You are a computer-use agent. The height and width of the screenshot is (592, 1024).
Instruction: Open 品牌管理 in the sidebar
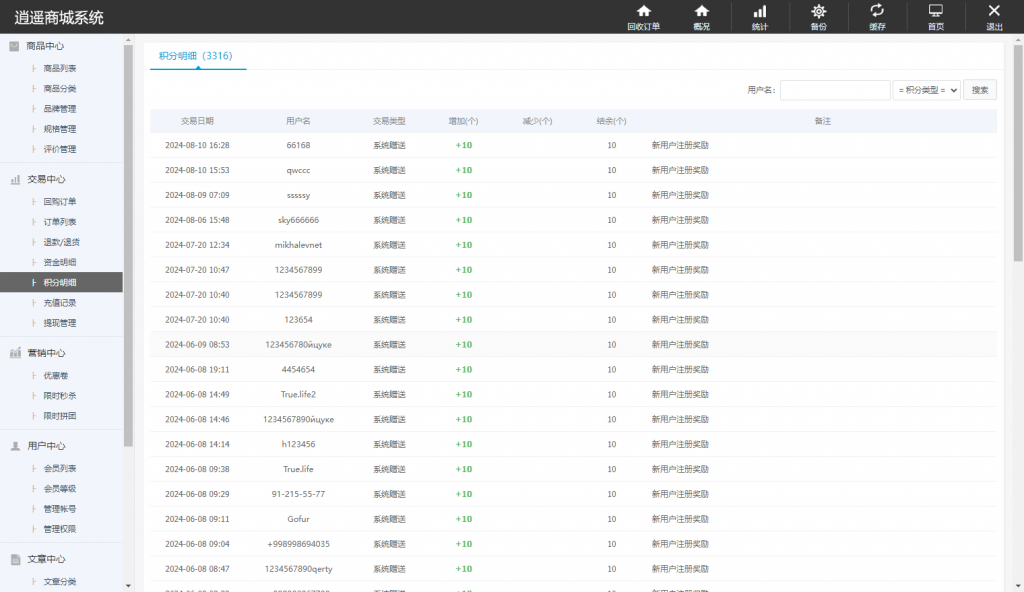click(60, 108)
